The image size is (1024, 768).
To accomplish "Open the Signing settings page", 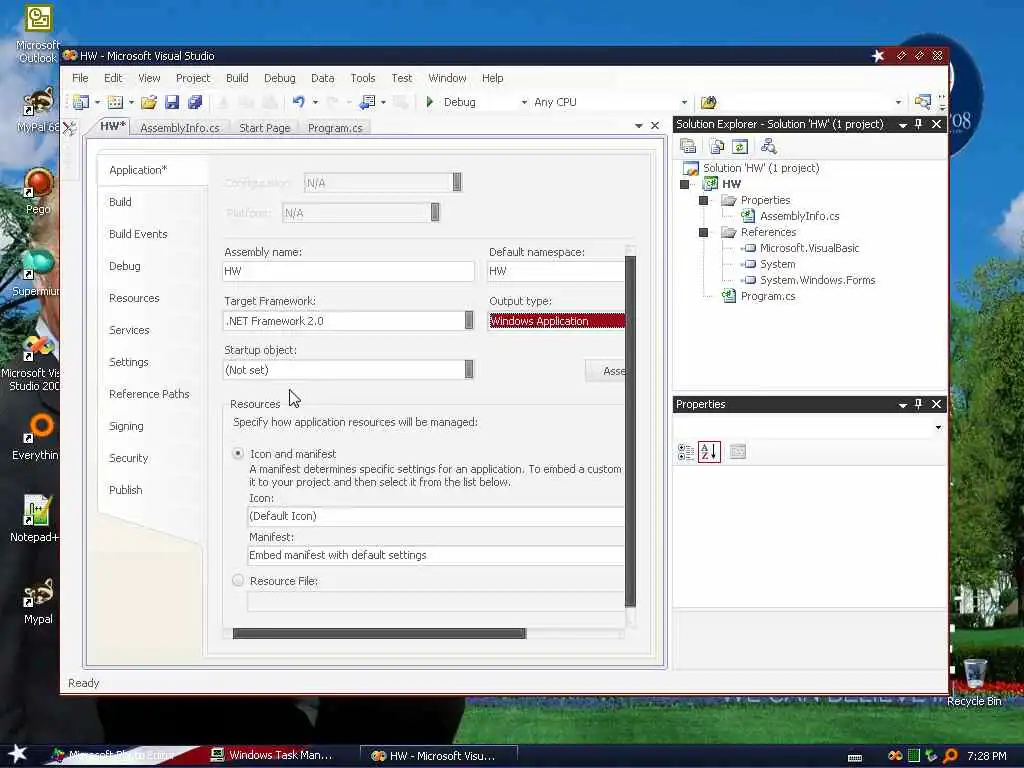I will pyautogui.click(x=126, y=426).
